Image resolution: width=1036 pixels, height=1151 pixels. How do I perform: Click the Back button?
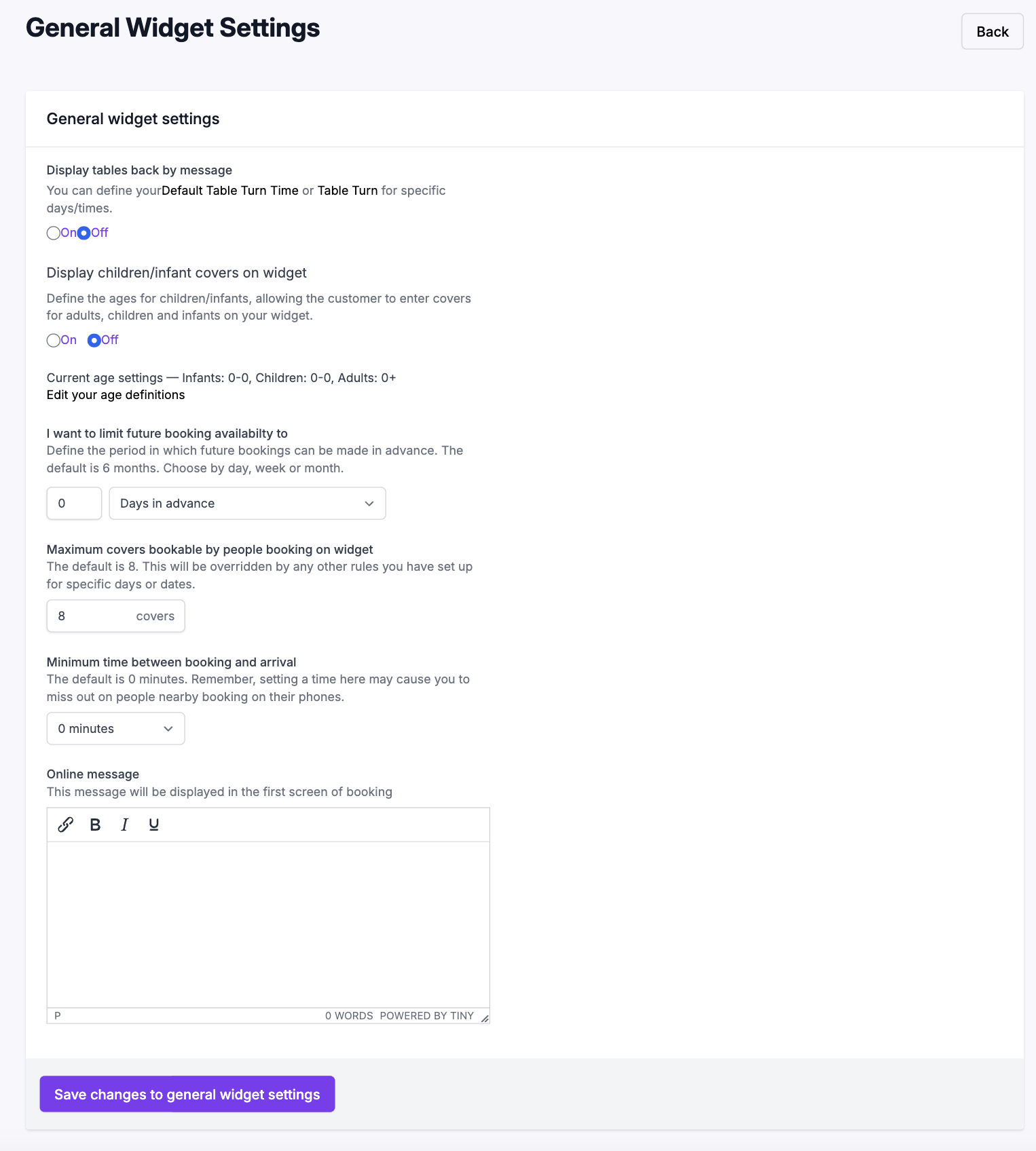(x=992, y=31)
